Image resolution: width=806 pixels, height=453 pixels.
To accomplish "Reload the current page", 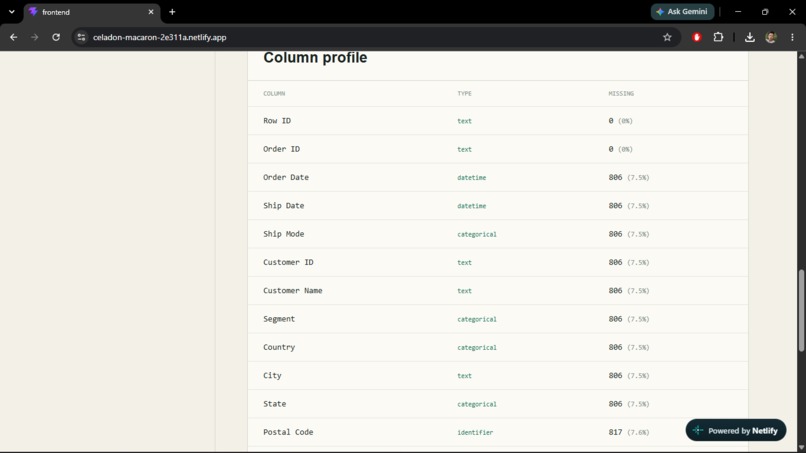I will point(56,37).
